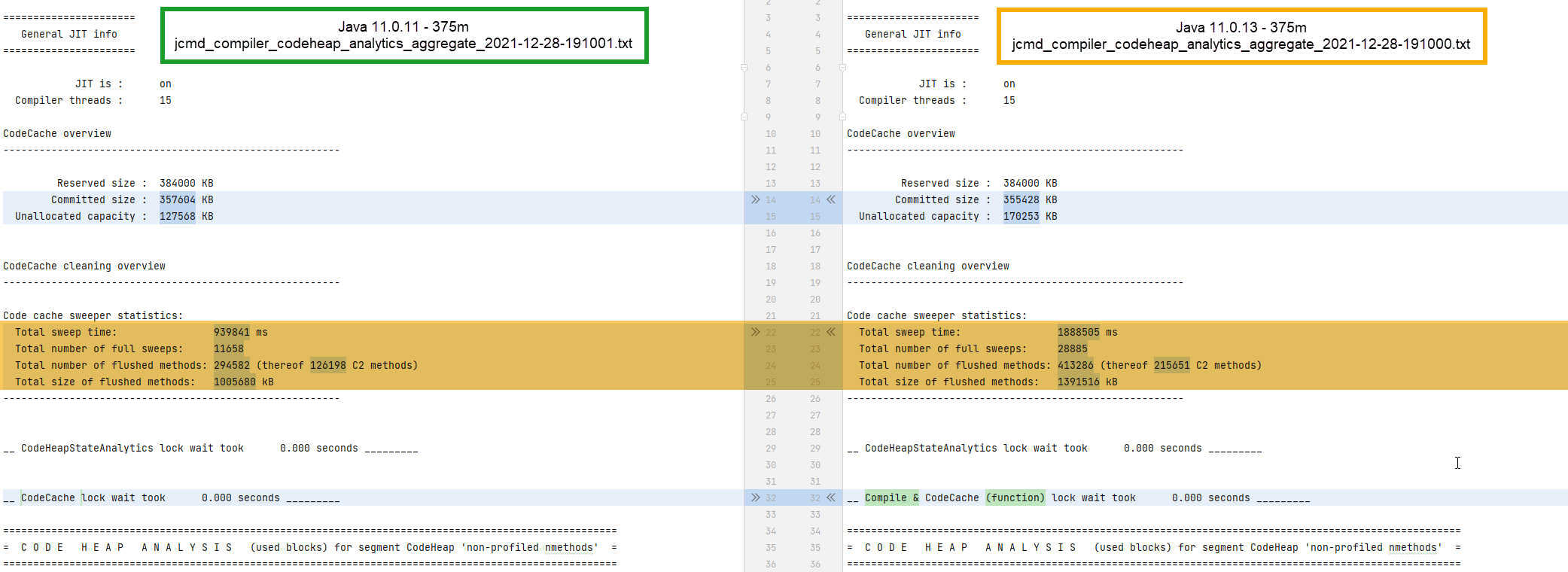Click 'Code cache sweeper statistics:' on left
1568x572 pixels.
93,315
